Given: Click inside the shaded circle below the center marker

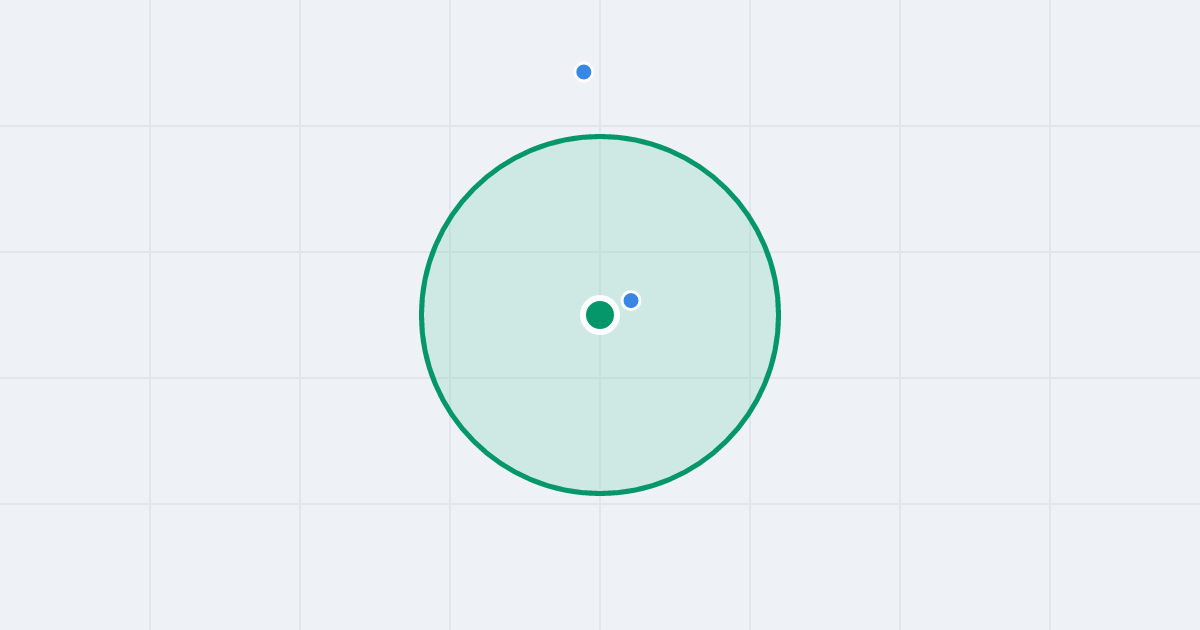Looking at the screenshot, I should click(x=600, y=410).
